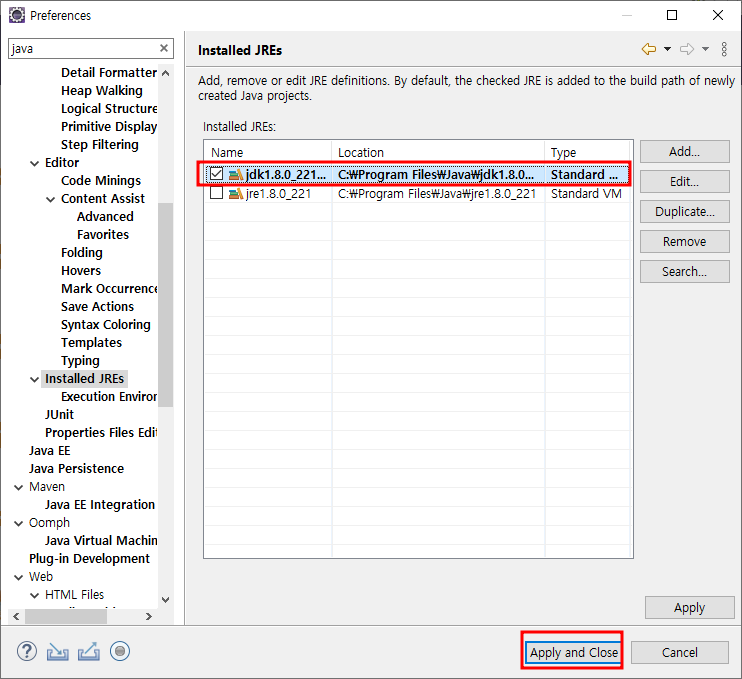742x679 pixels.
Task: Select Plug-in Development in the tree
Action: click(89, 558)
